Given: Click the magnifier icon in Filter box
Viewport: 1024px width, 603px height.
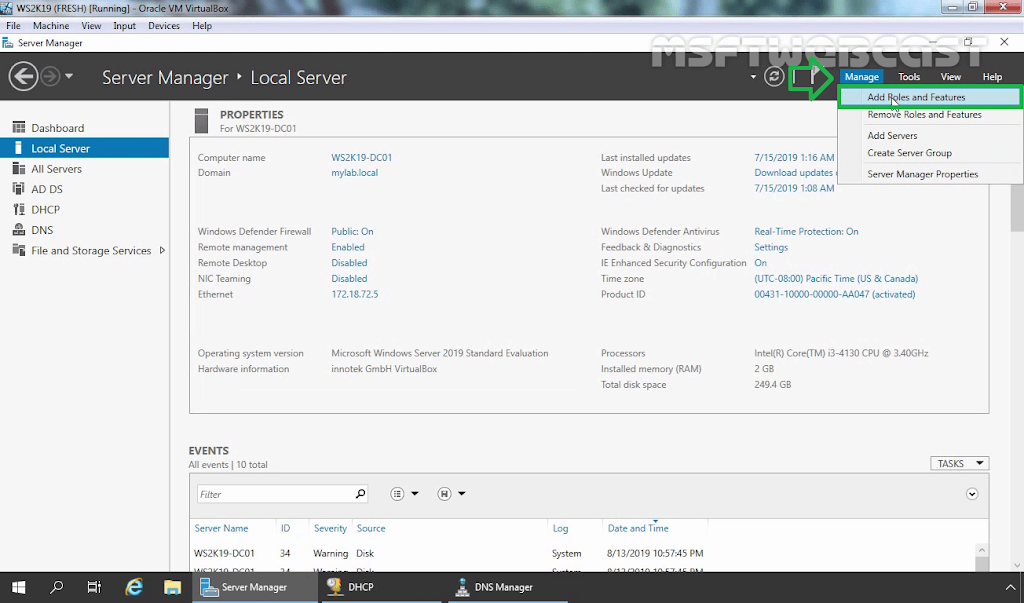Looking at the screenshot, I should 360,494.
